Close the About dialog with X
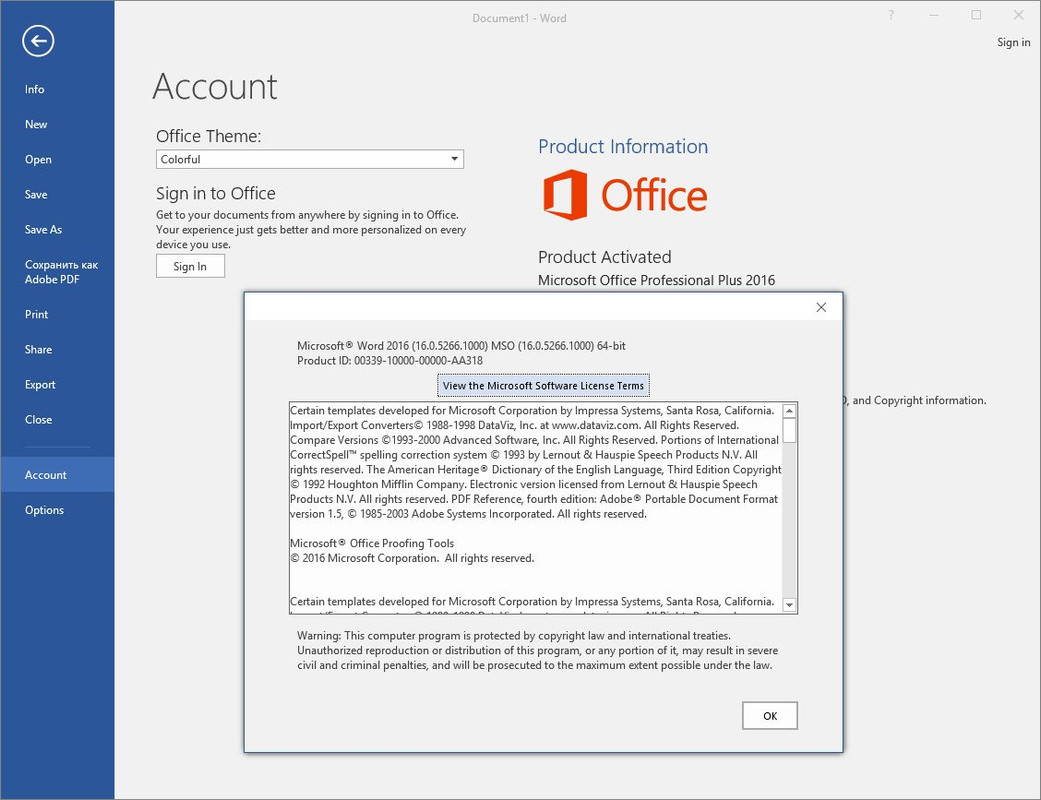Viewport: 1041px width, 800px height. (x=821, y=307)
